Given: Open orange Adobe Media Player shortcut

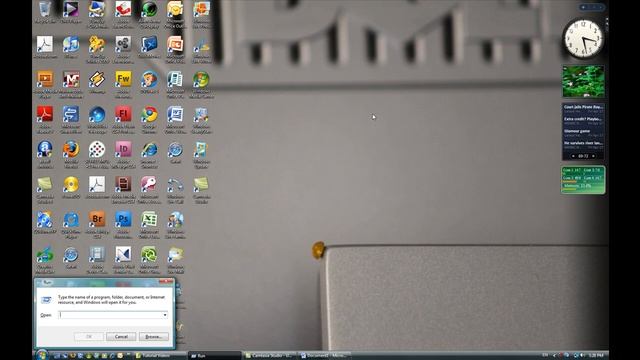Looking at the screenshot, I should pyautogui.click(x=45, y=79).
